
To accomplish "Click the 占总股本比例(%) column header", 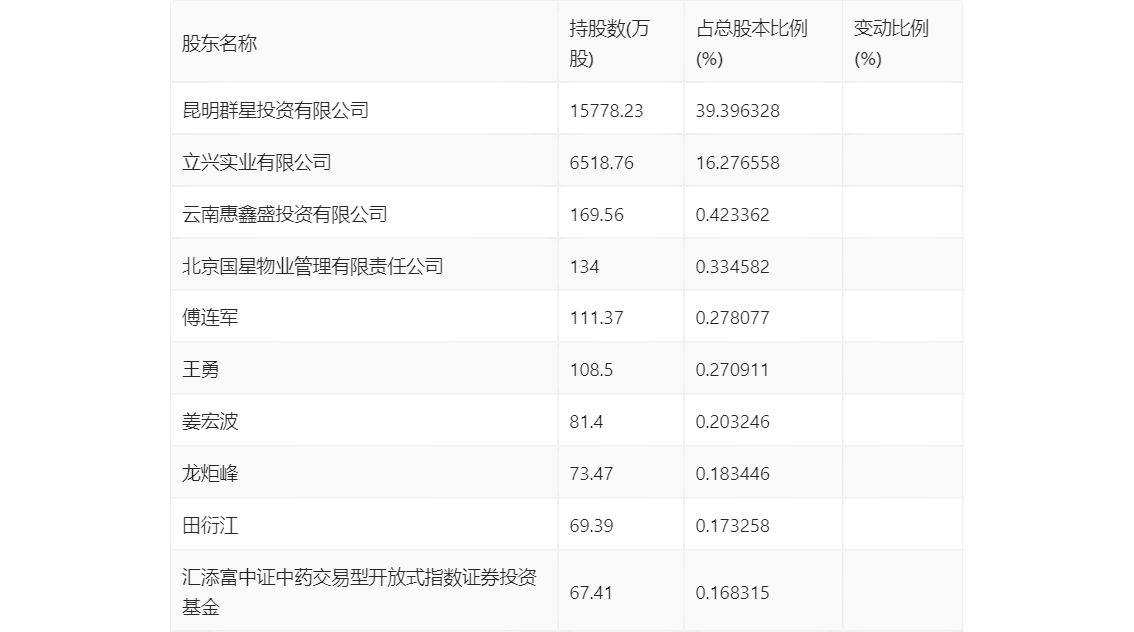I will point(751,43).
